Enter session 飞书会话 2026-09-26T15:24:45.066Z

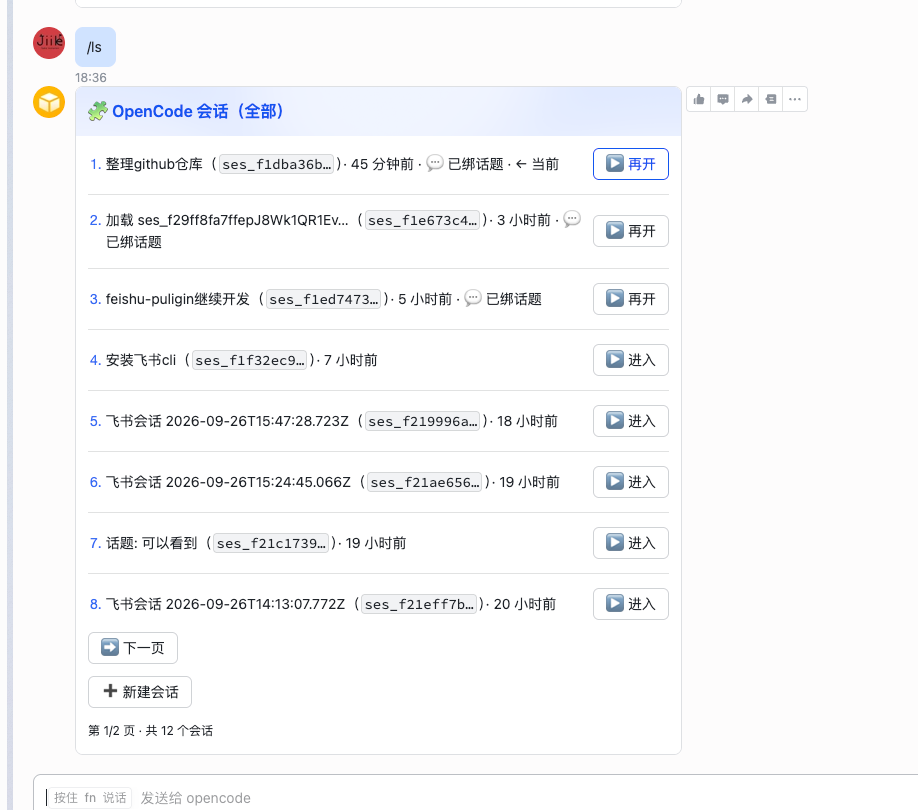[x=631, y=482]
